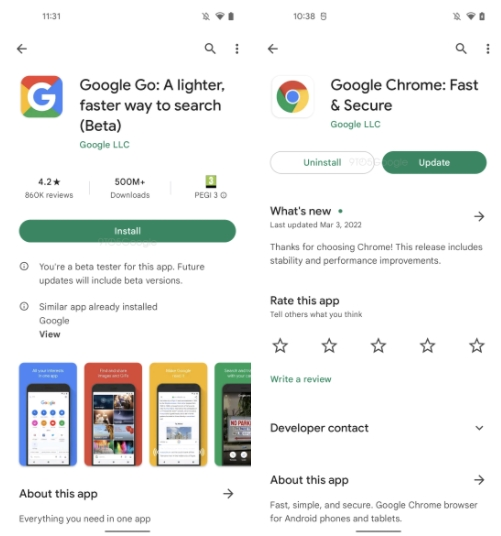Rate Chrome one star
501x536 pixels.
click(280, 346)
